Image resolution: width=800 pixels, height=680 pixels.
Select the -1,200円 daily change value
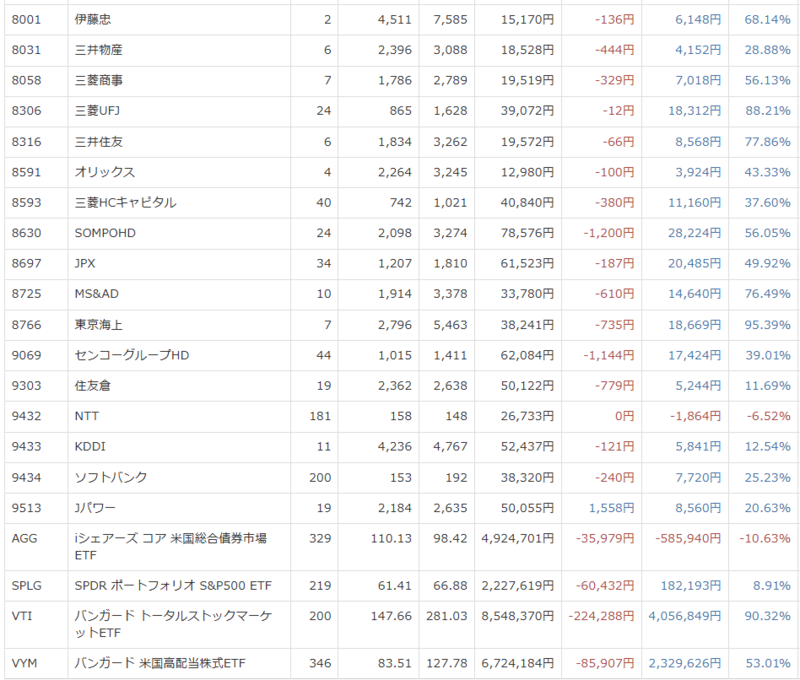pyautogui.click(x=609, y=233)
